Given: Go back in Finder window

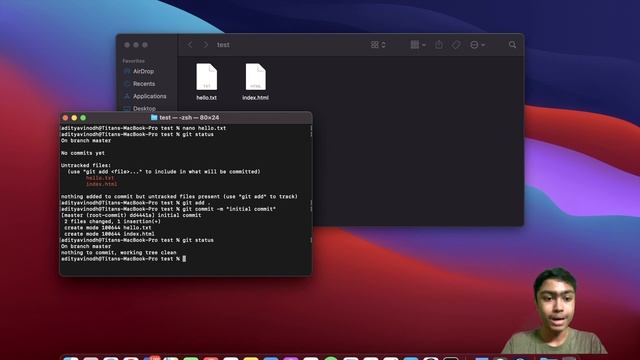Looking at the screenshot, I should tap(190, 45).
